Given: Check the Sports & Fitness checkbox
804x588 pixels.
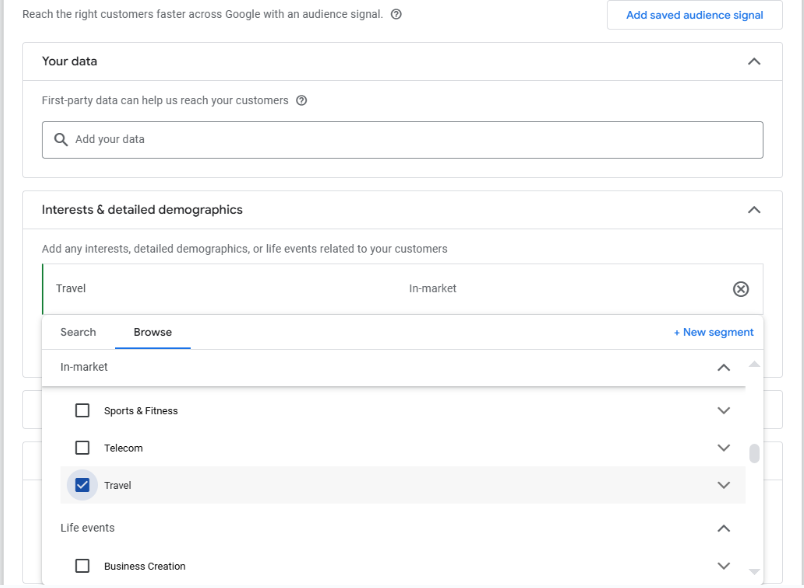Looking at the screenshot, I should tap(82, 411).
